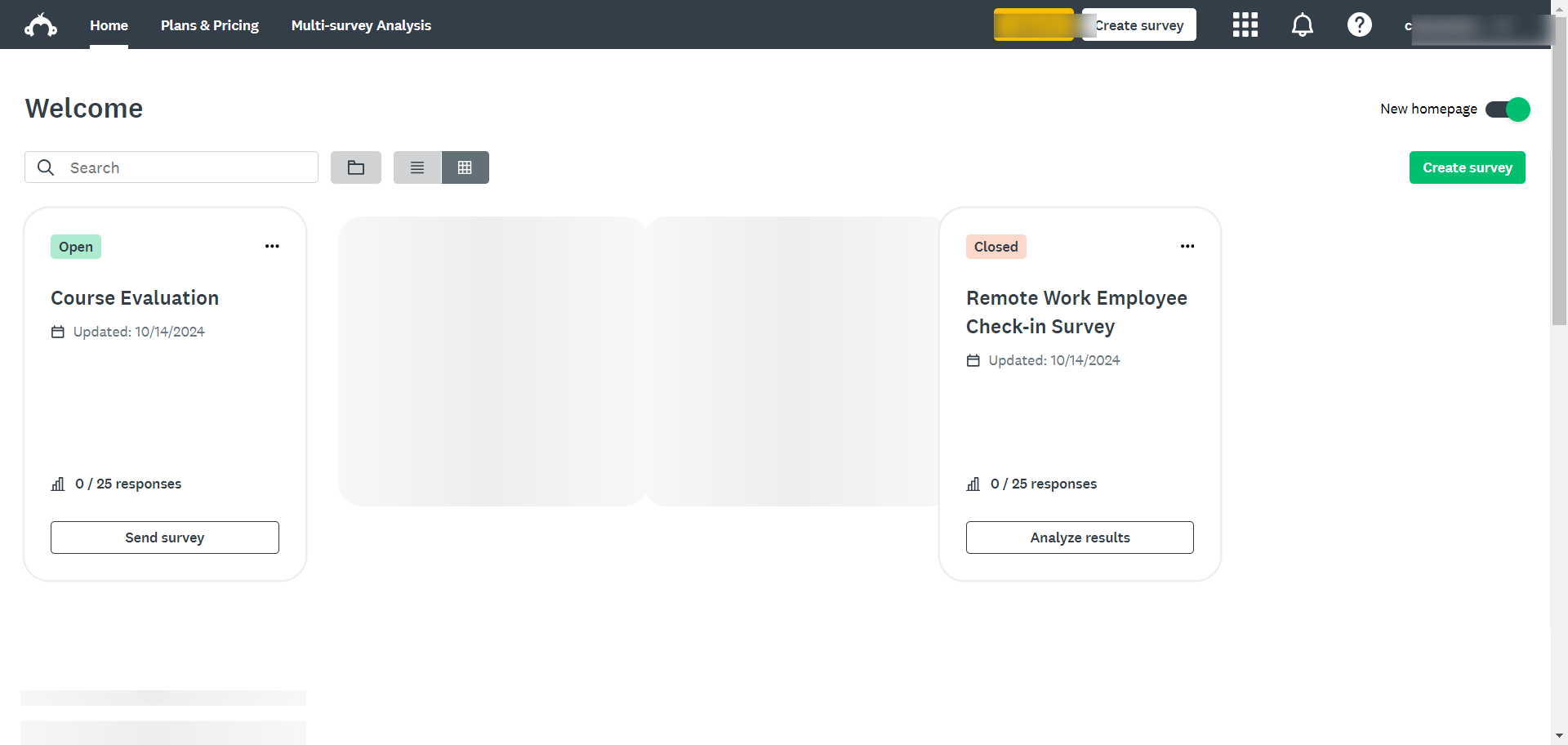
Task: Click the SurveyMonkey logo icon
Action: (41, 25)
